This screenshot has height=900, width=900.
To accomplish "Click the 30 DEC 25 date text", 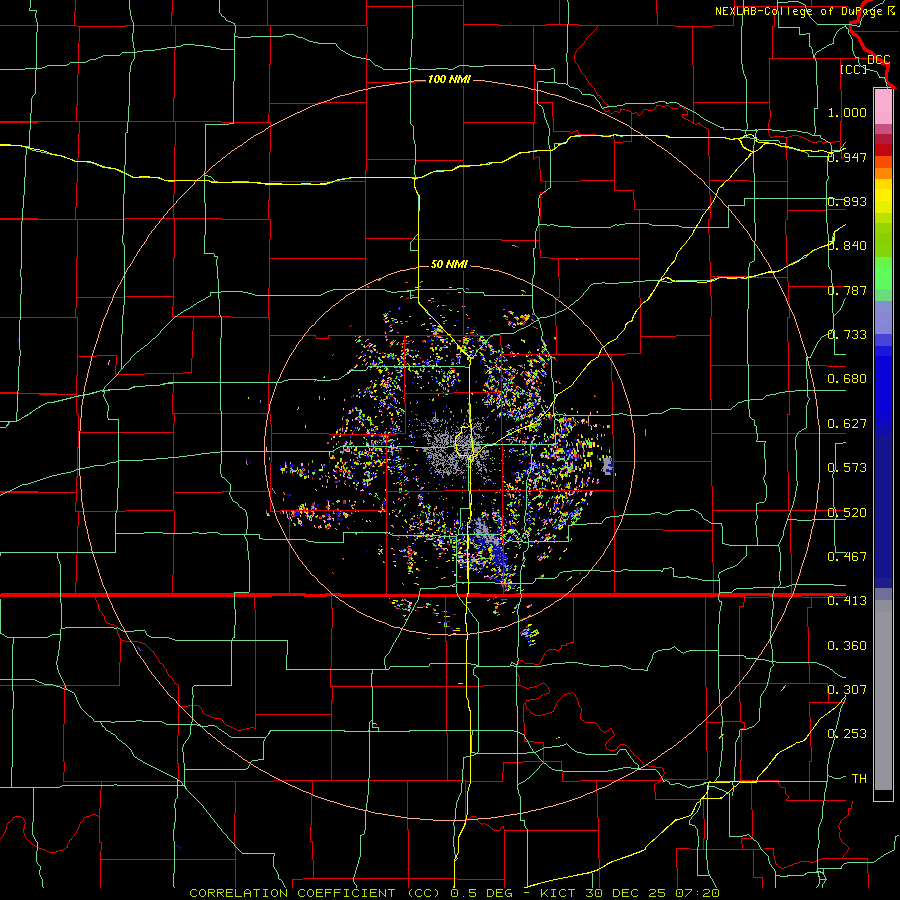I will point(626,893).
